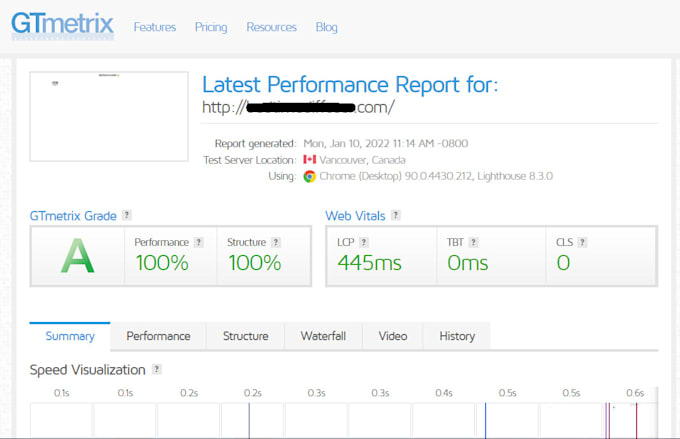
Task: Click the Chrome browser icon
Action: 310,176
